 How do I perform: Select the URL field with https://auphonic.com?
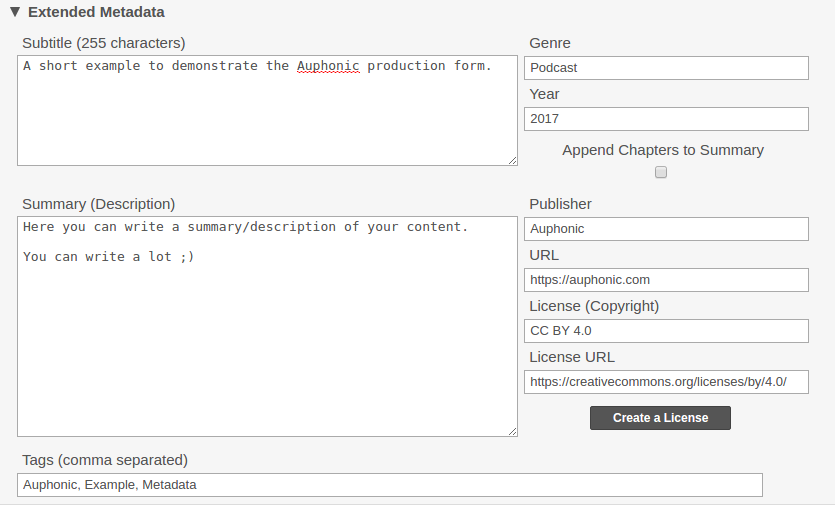pos(666,280)
